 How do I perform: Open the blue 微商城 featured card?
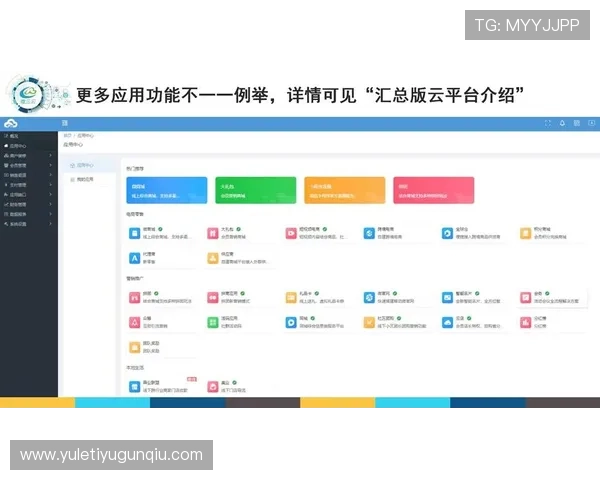(x=167, y=190)
